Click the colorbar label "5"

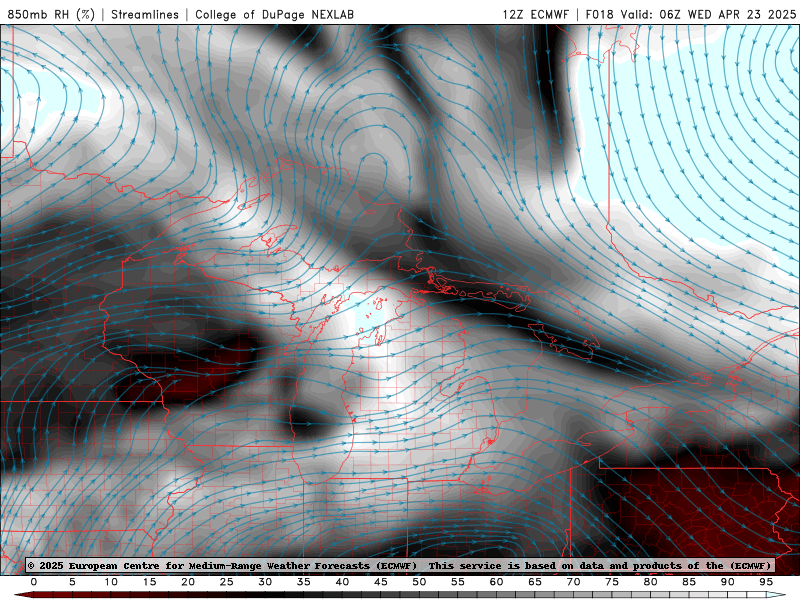(72, 582)
